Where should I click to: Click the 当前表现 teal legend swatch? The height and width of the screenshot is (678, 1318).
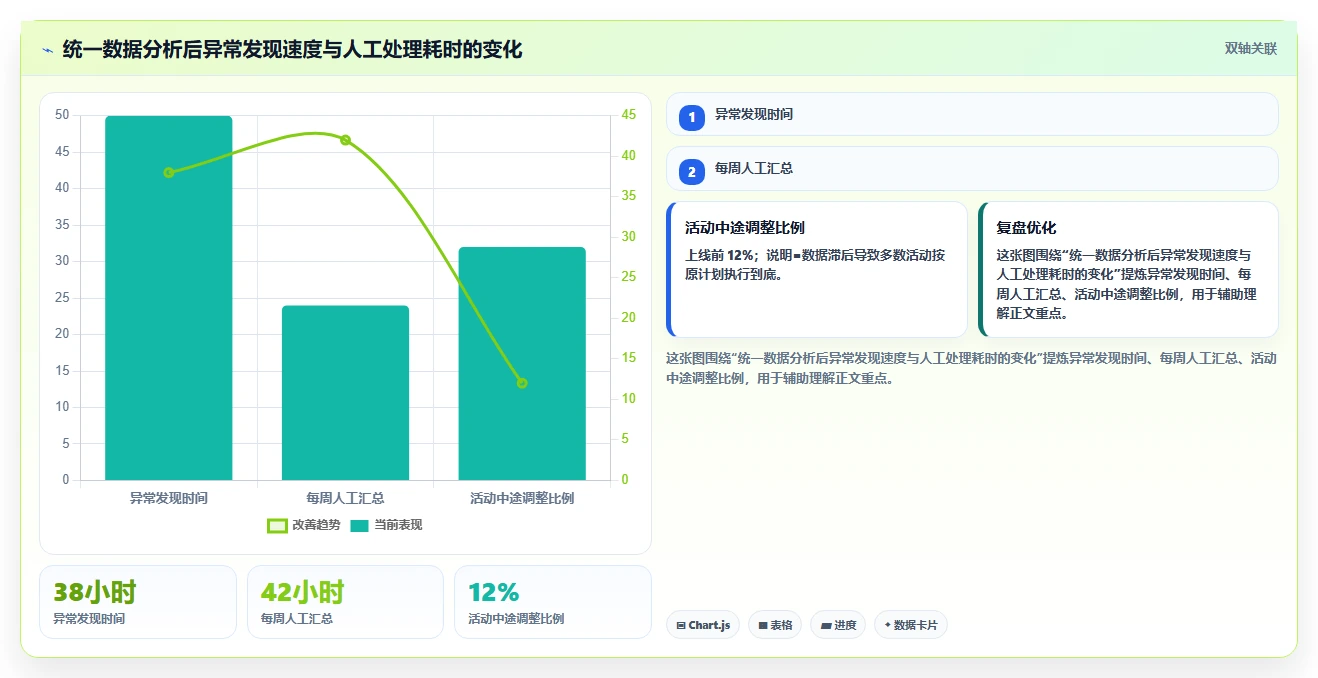[360, 525]
